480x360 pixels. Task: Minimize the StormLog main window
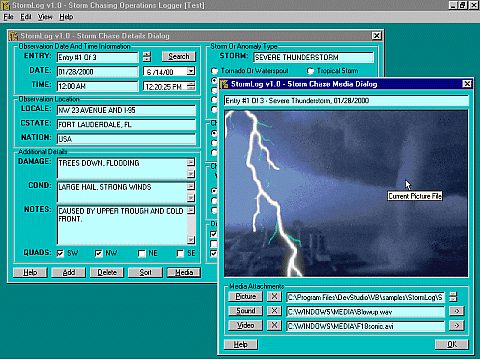click(452, 5)
